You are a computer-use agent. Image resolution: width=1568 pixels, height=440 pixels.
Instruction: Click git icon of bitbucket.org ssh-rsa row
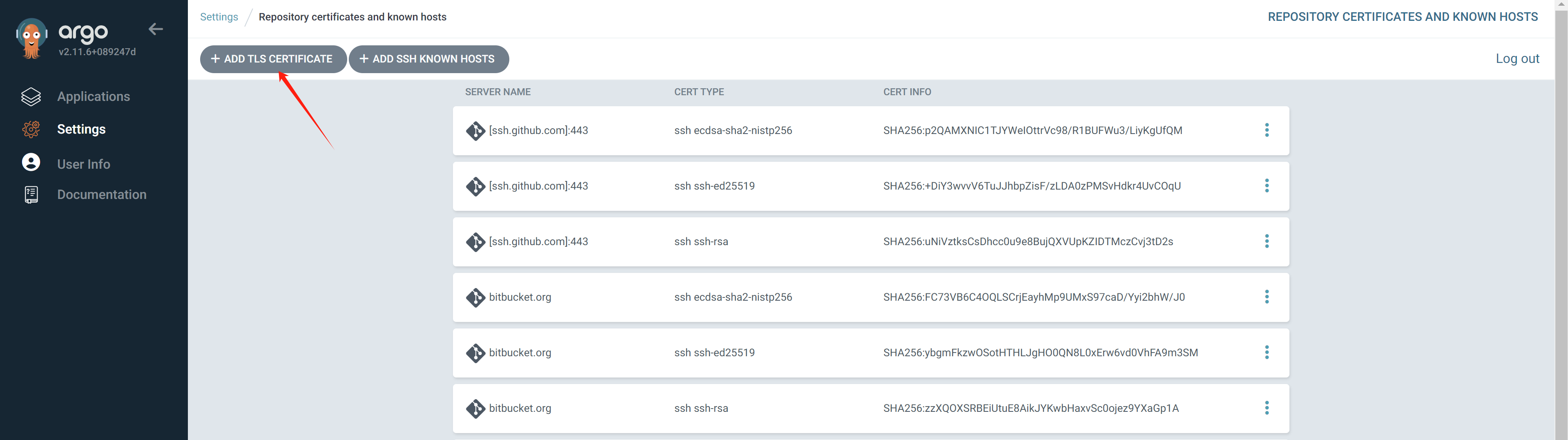475,409
